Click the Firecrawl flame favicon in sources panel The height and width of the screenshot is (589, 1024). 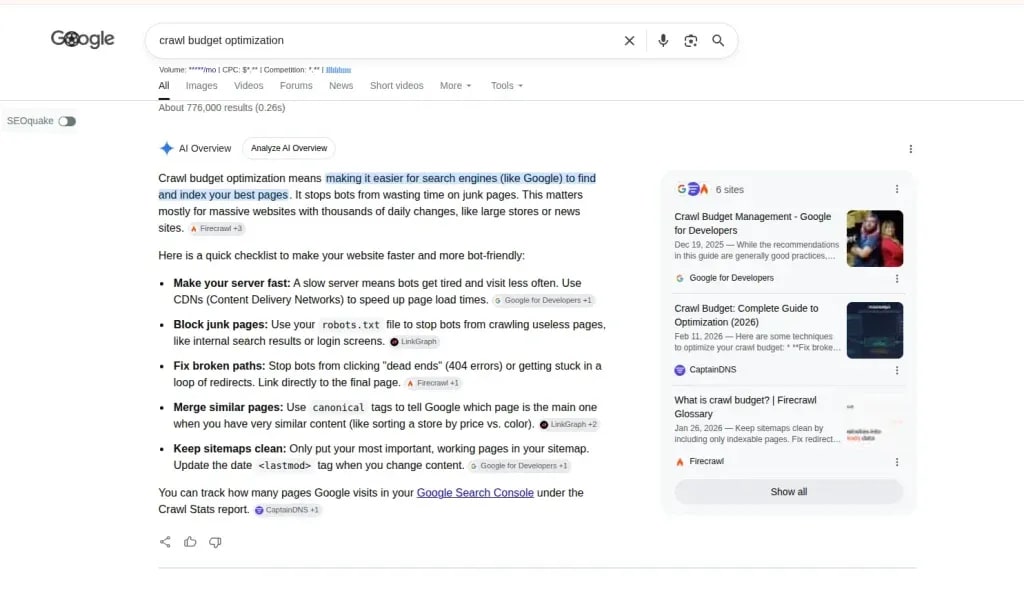tap(680, 462)
